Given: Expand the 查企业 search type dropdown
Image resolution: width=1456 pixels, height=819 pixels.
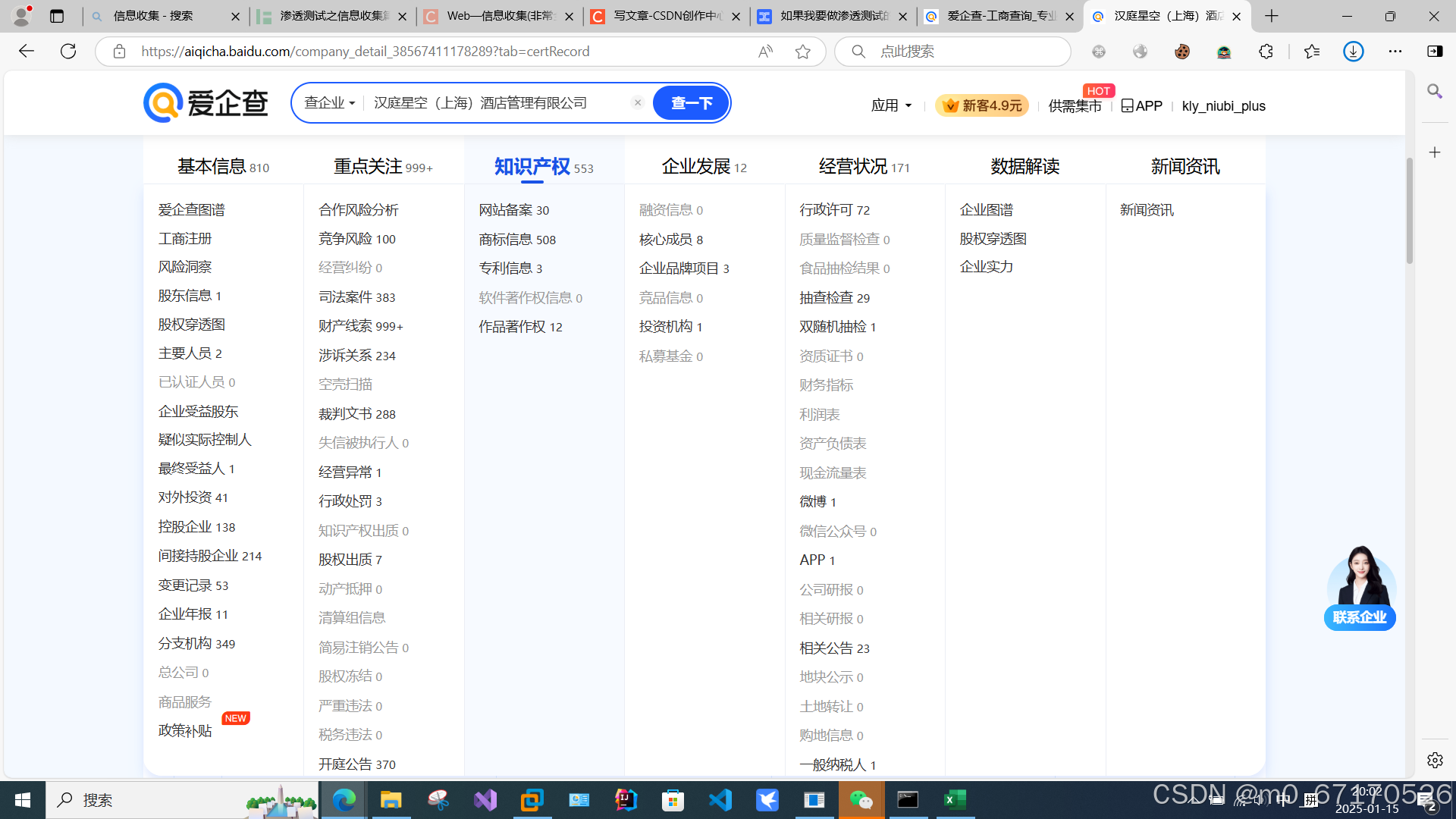Looking at the screenshot, I should coord(330,102).
